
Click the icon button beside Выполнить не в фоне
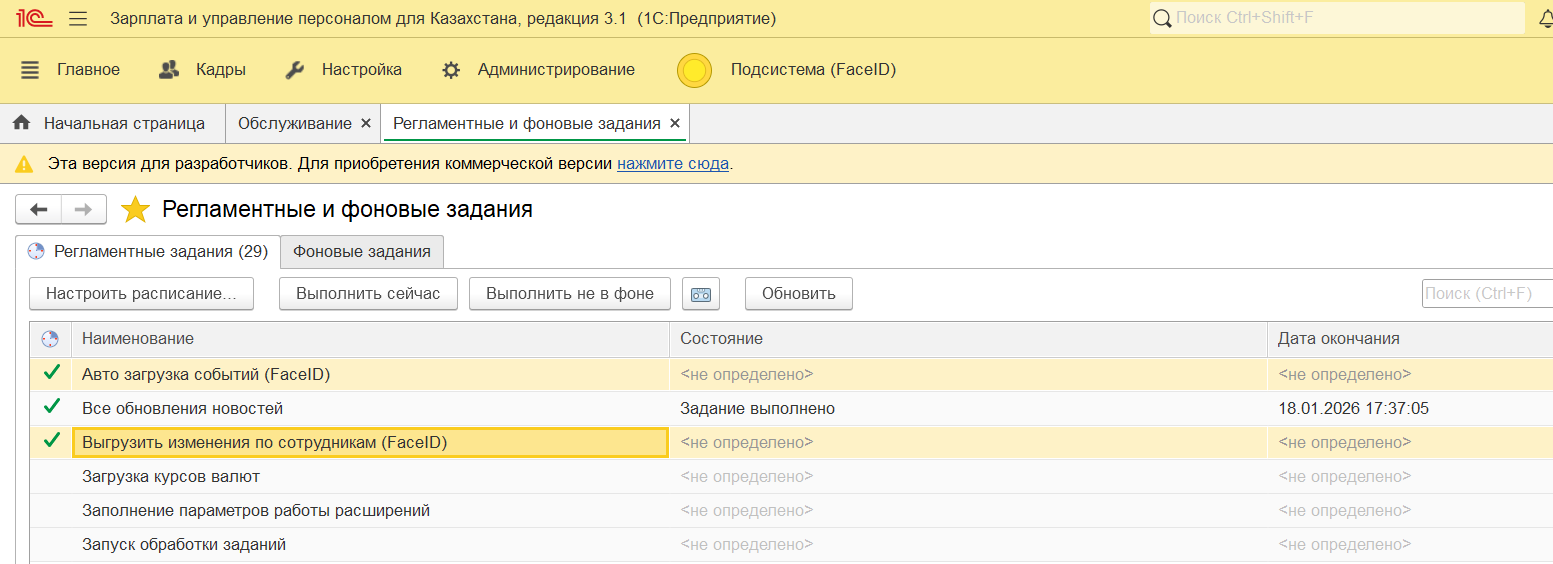coord(701,294)
